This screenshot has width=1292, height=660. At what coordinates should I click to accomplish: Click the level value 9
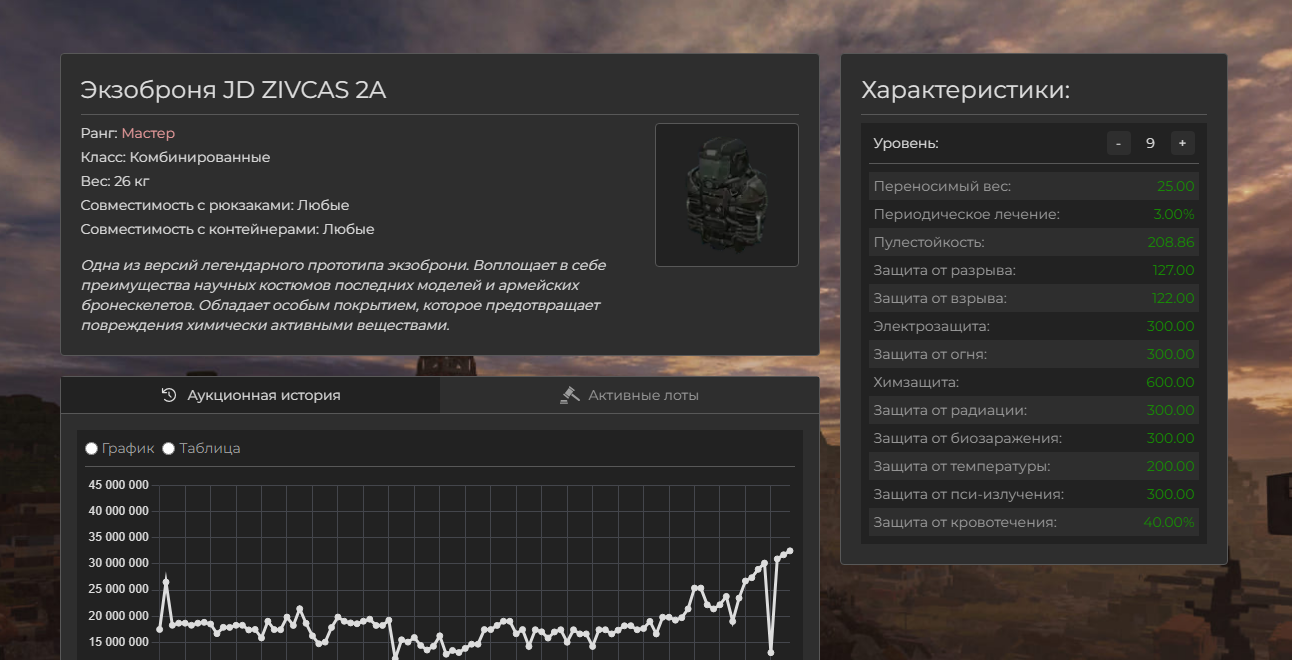[1150, 143]
